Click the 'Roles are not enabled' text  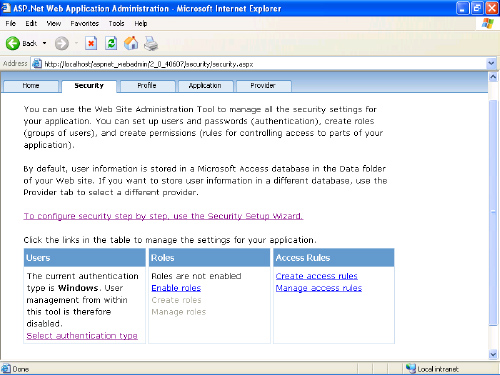(196, 276)
